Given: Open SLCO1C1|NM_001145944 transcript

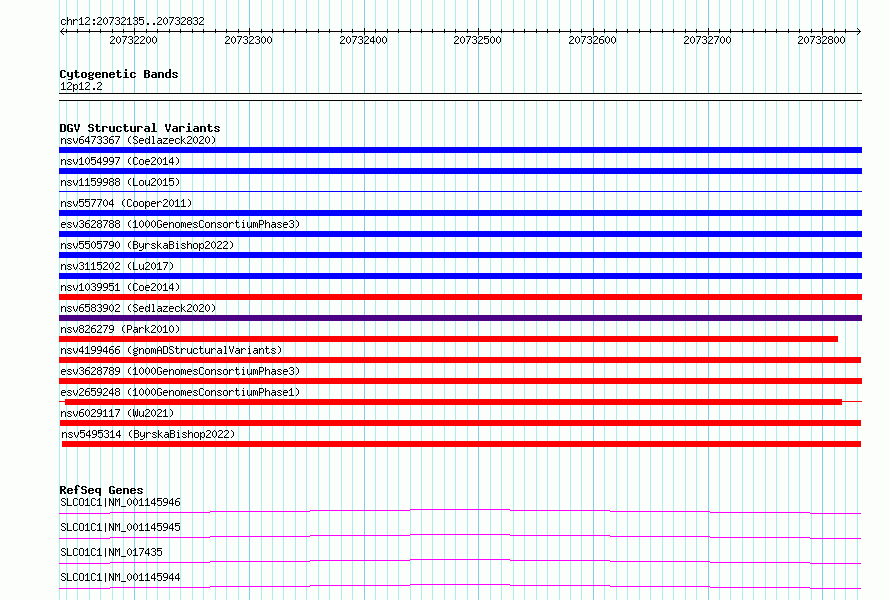Looking at the screenshot, I should (120, 577).
